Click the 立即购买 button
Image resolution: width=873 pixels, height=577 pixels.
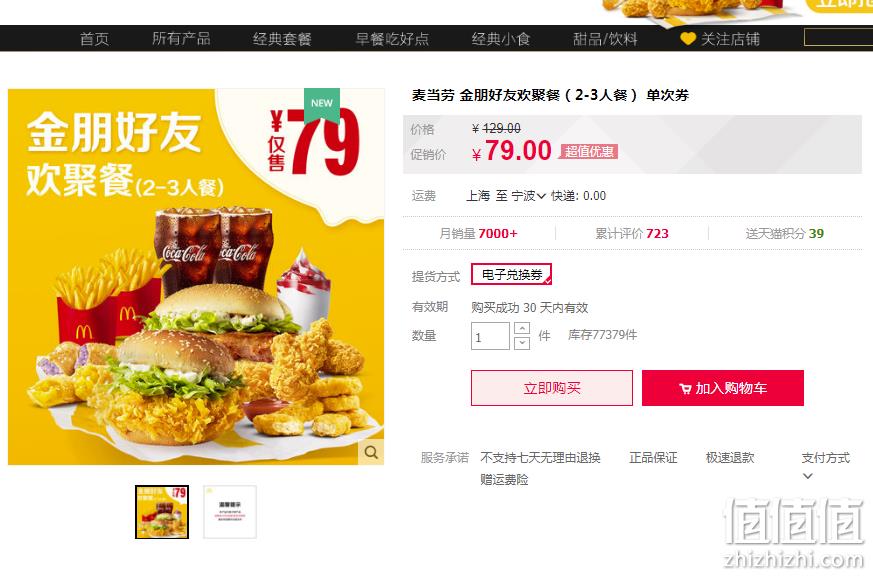[x=552, y=388]
